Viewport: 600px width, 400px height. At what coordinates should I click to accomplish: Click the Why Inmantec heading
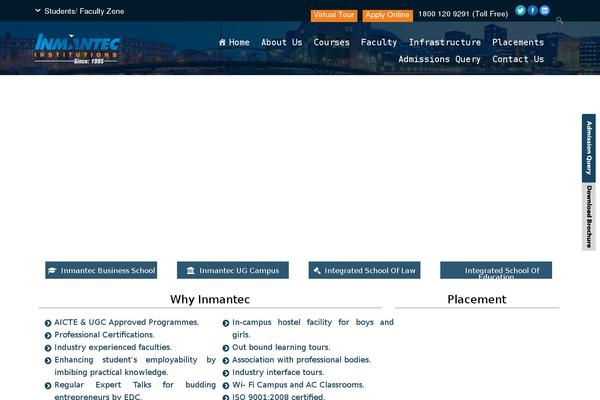pyautogui.click(x=210, y=299)
